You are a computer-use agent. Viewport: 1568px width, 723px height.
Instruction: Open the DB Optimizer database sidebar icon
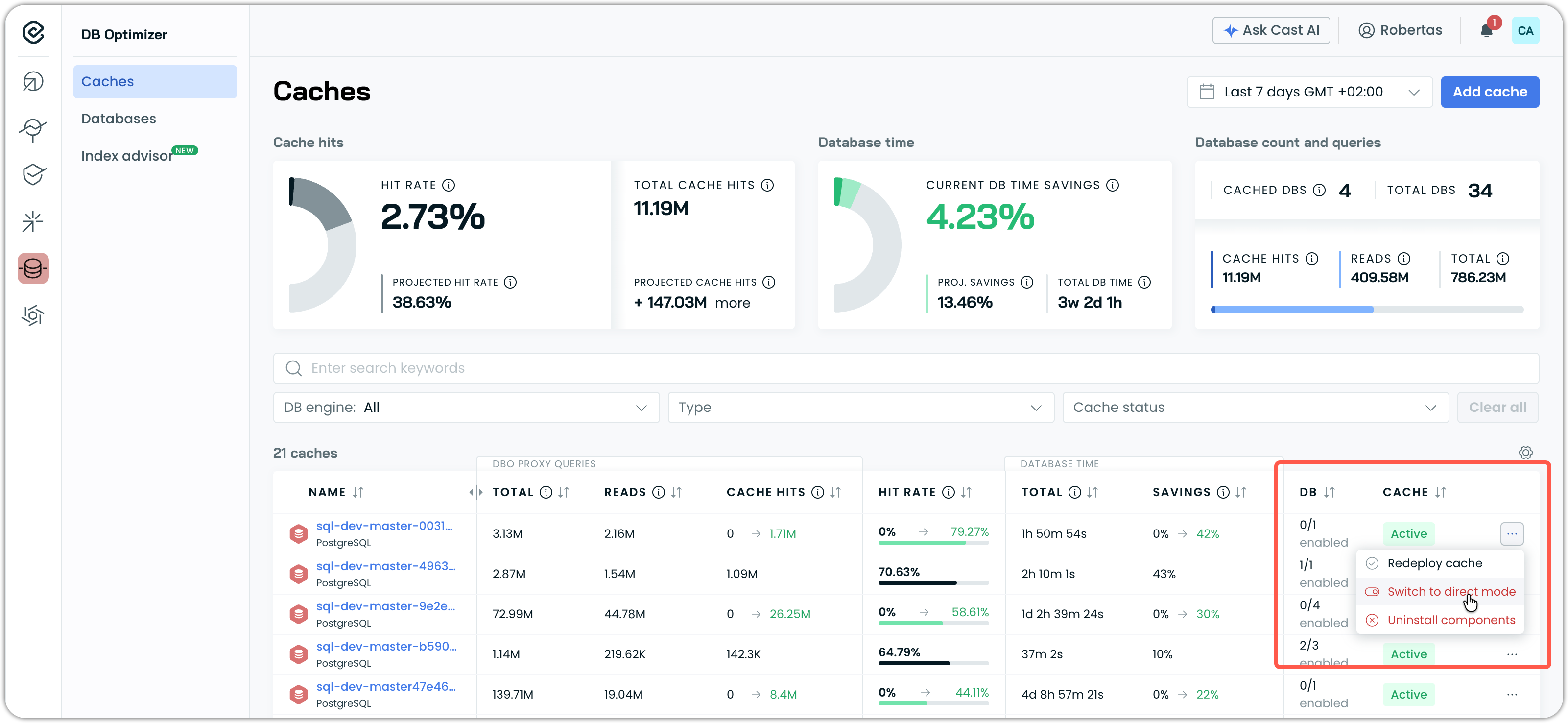pos(33,268)
